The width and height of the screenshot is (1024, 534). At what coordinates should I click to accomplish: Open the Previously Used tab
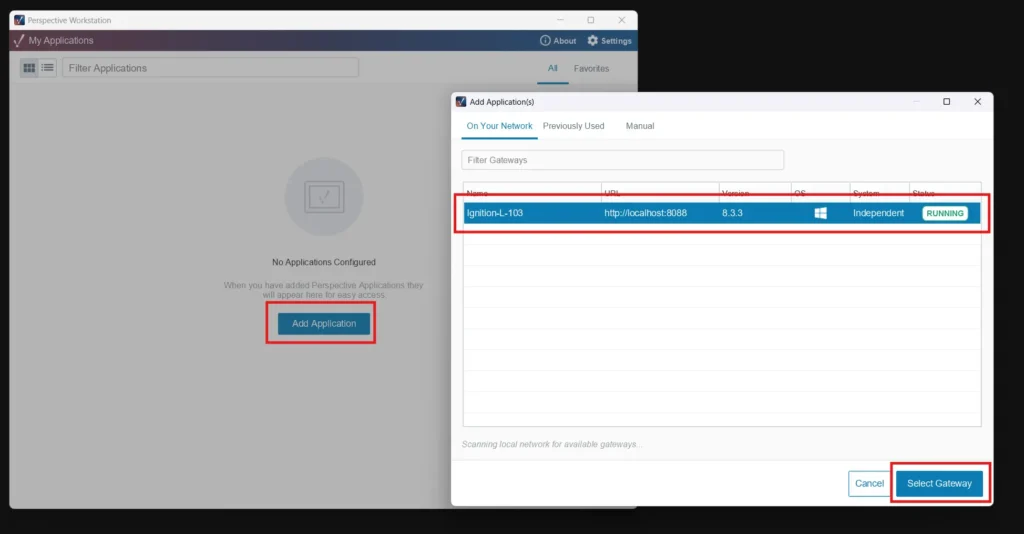[573, 126]
